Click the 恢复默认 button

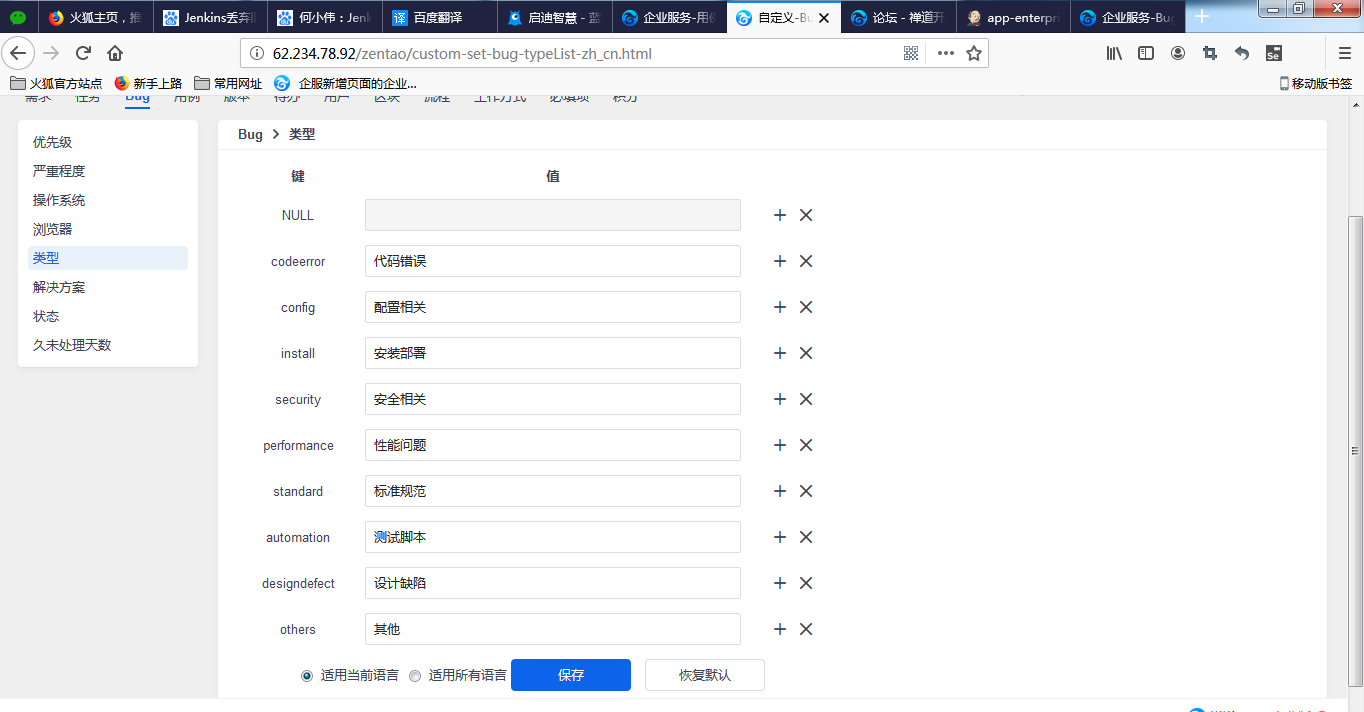coord(704,675)
